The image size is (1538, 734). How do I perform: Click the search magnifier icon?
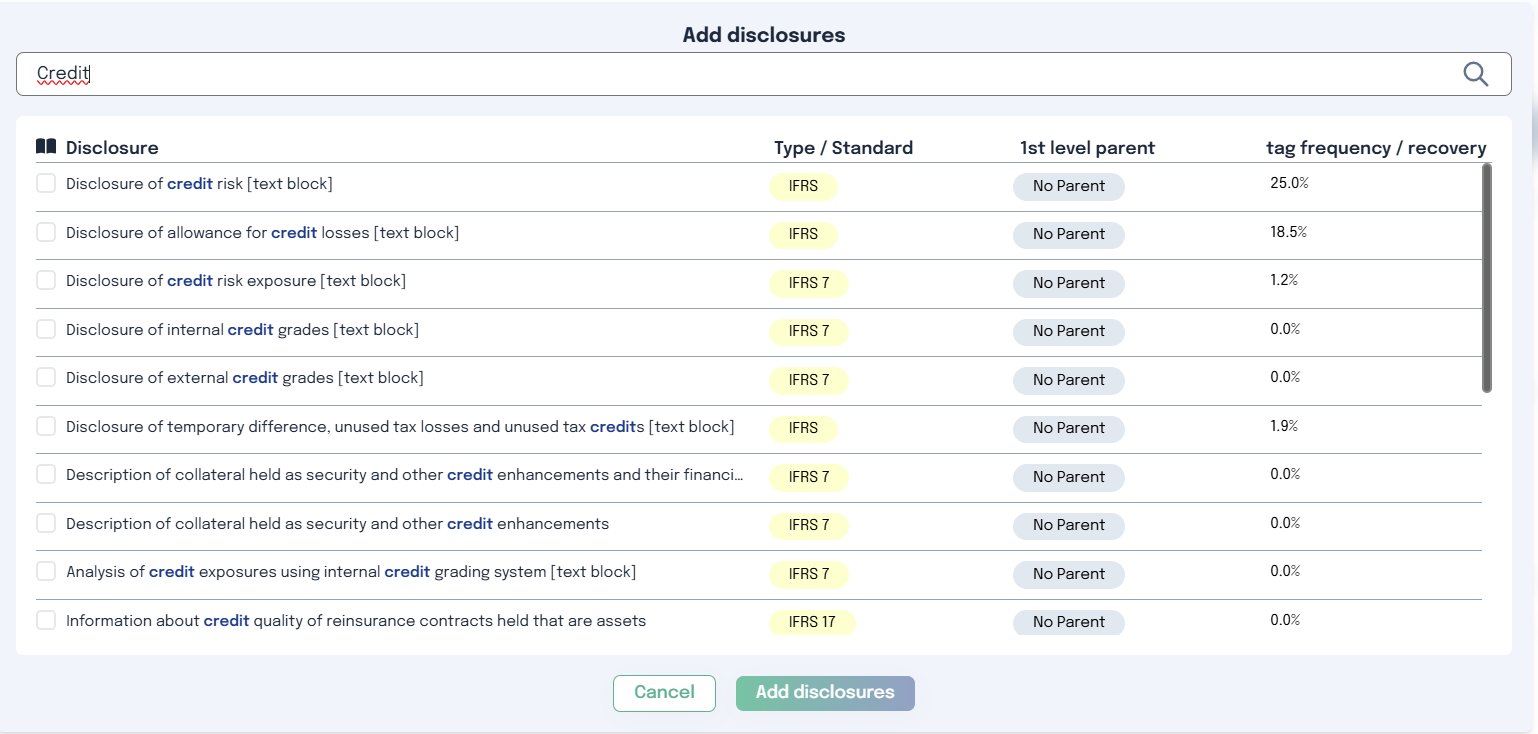click(x=1475, y=73)
